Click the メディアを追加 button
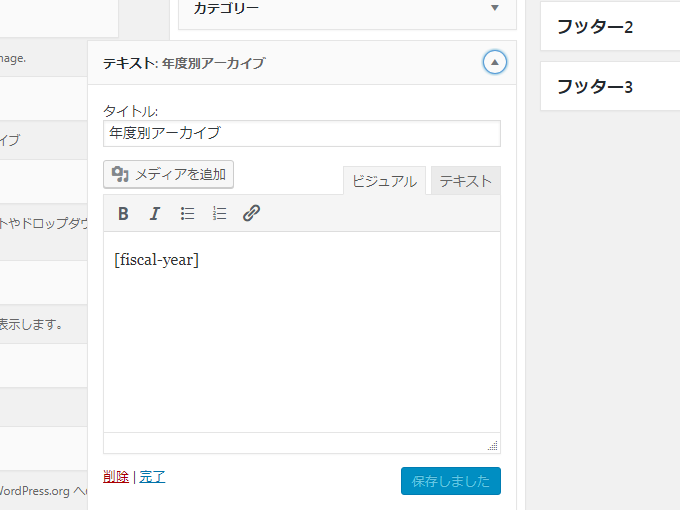This screenshot has width=680, height=510. coord(168,175)
